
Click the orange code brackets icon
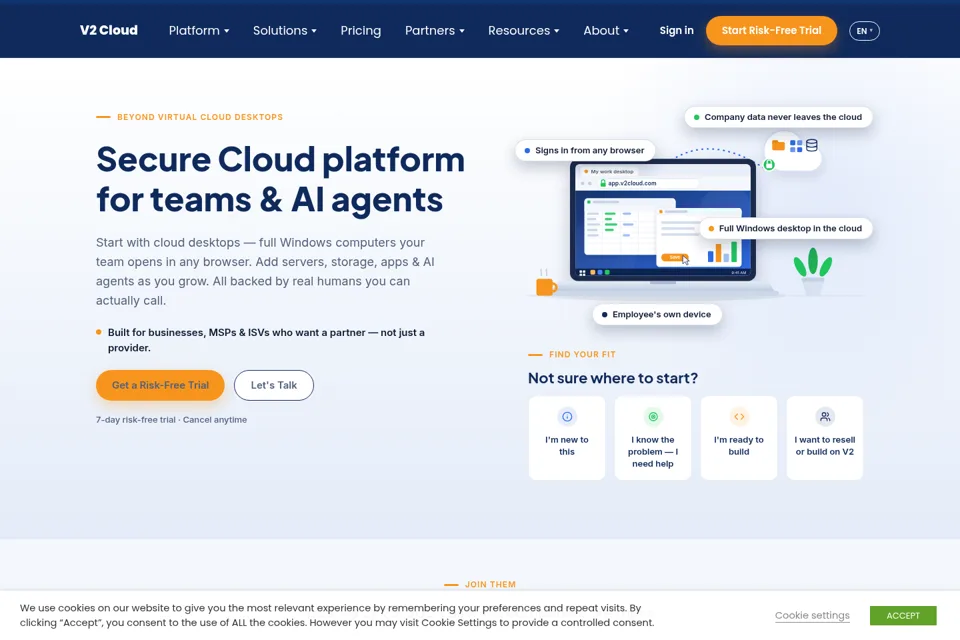739,416
